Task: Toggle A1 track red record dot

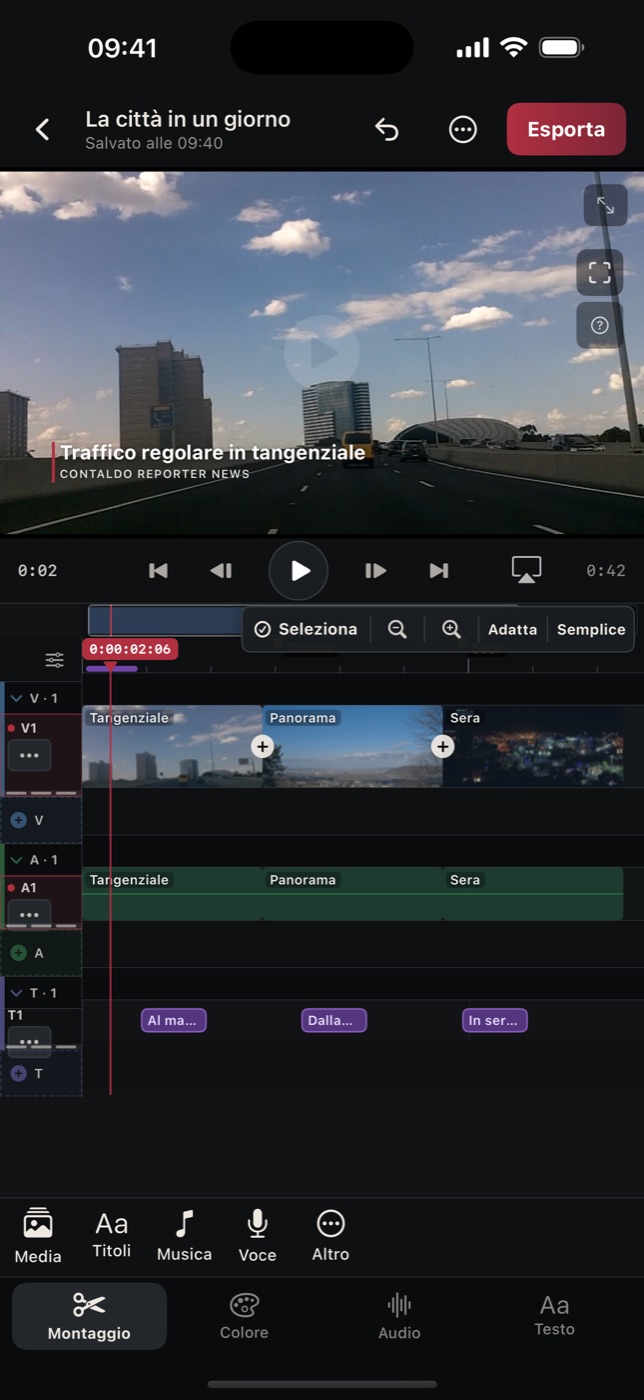Action: tap(11, 887)
